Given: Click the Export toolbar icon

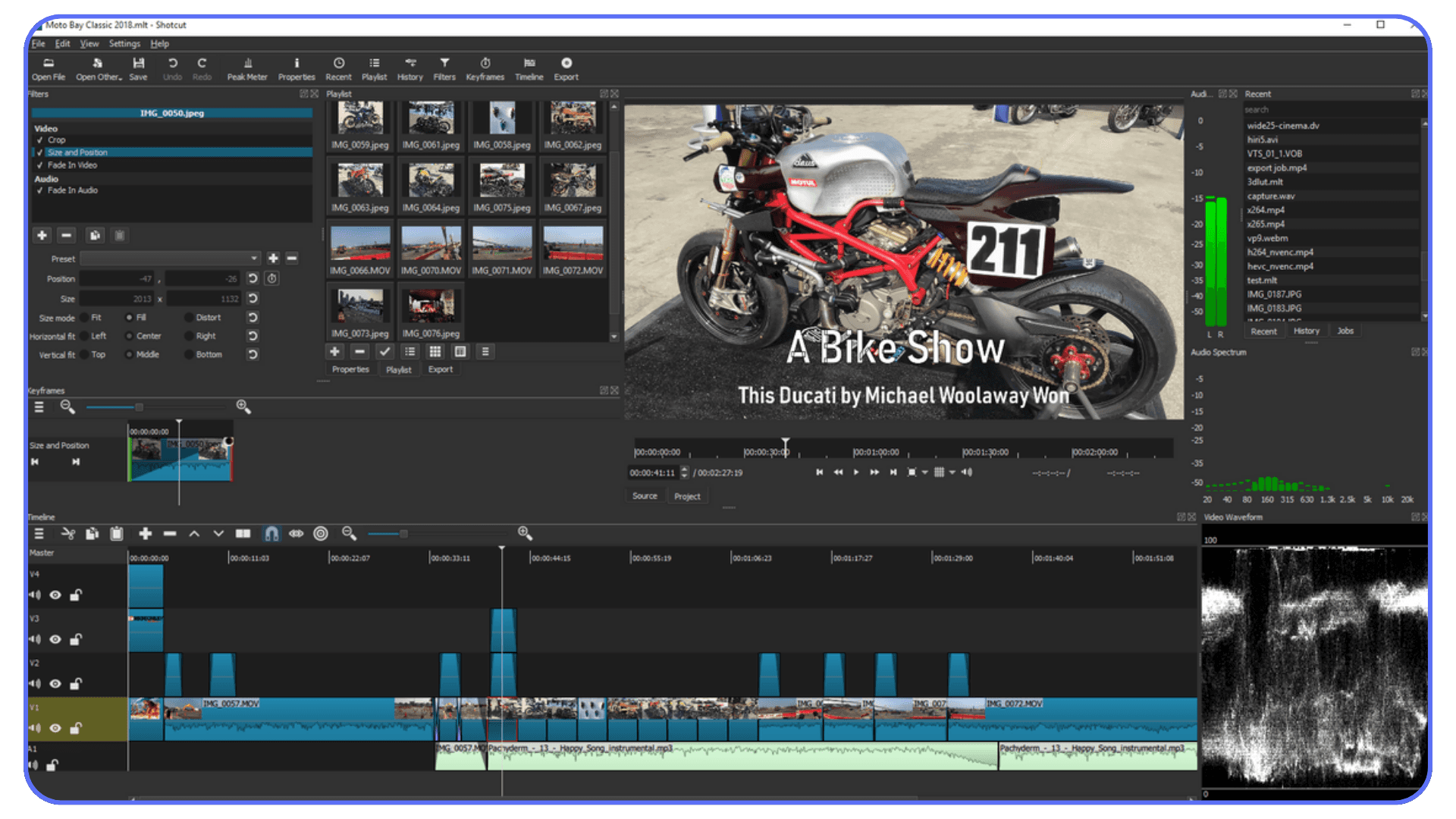Looking at the screenshot, I should click(566, 68).
